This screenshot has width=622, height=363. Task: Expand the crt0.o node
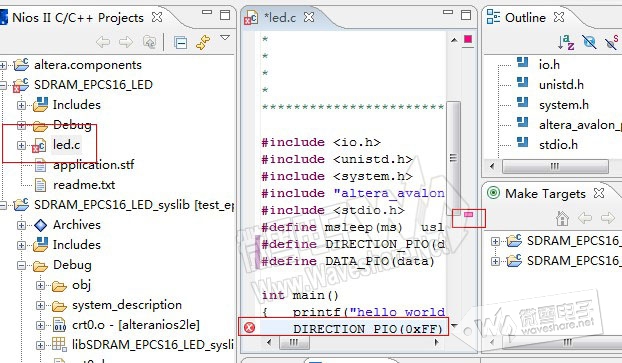40,325
